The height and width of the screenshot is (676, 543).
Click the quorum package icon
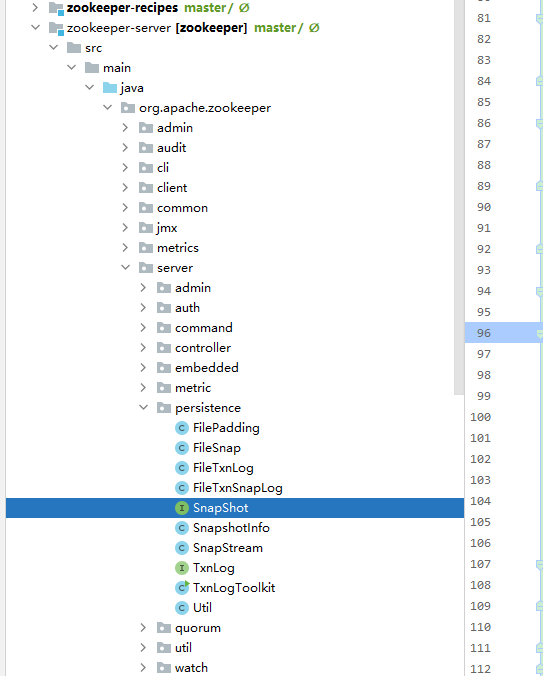pos(164,628)
